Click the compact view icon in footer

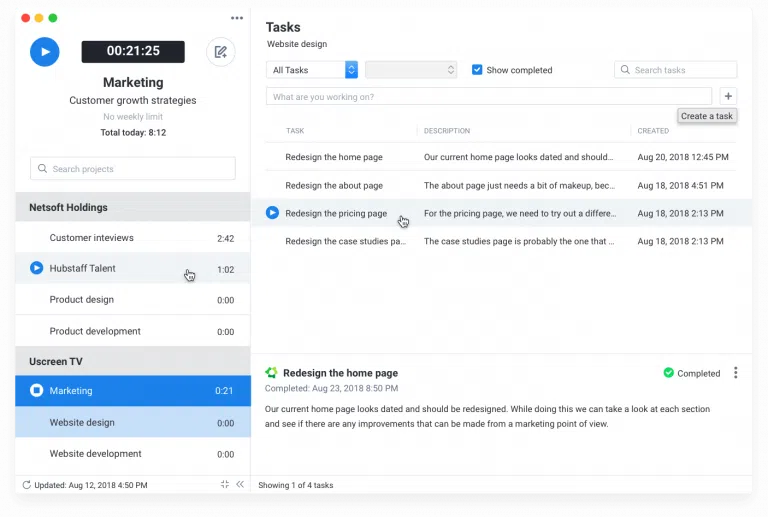225,485
